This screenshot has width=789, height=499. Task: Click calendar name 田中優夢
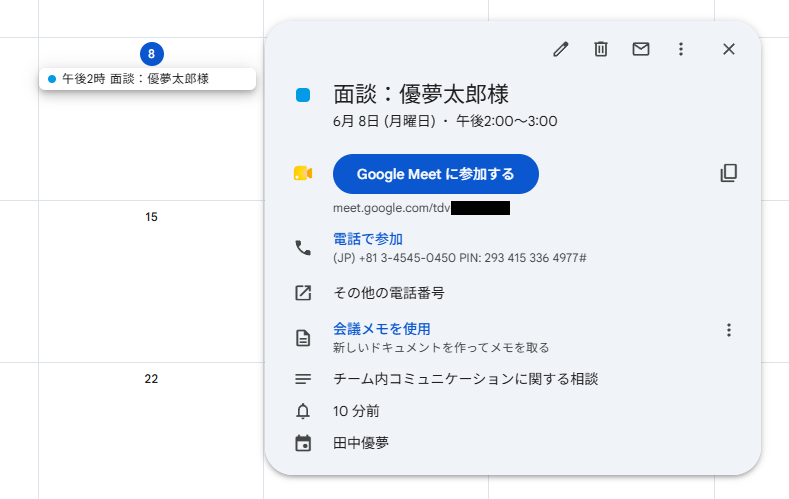(x=361, y=443)
